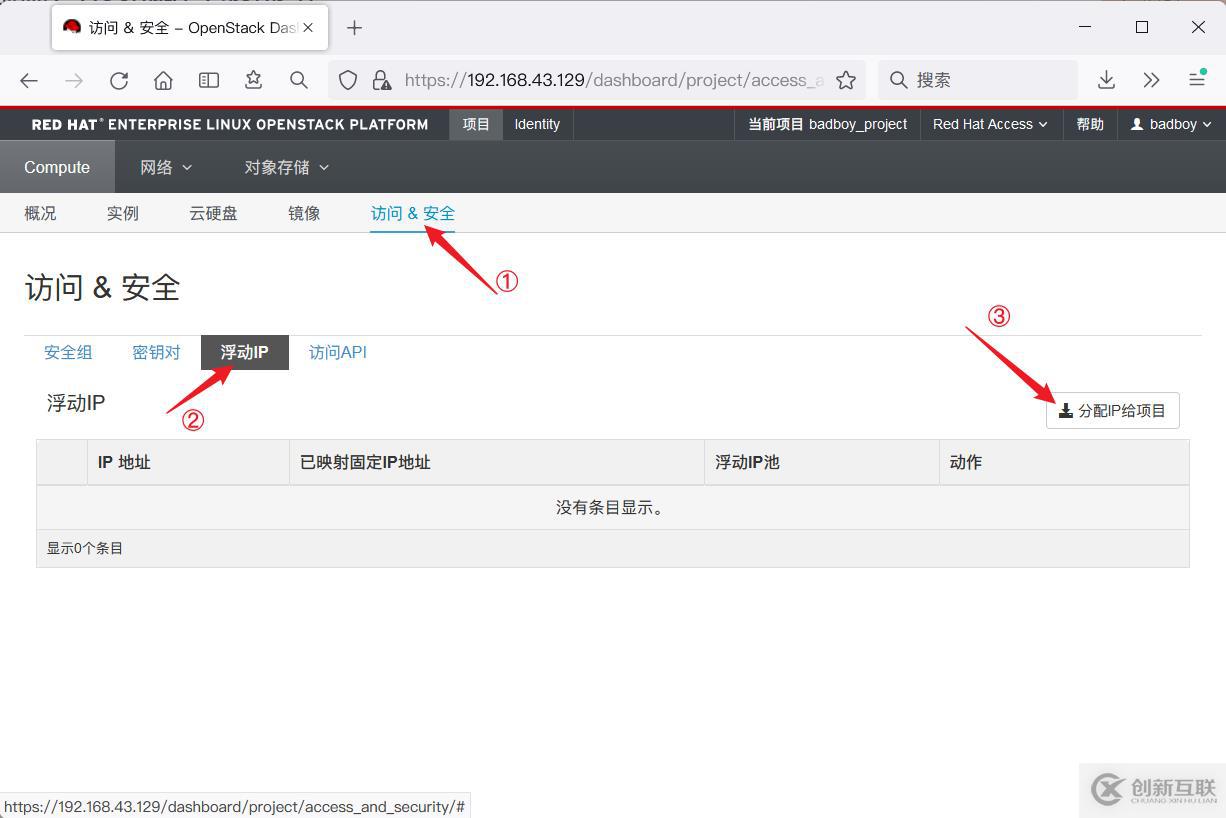This screenshot has height=818, width=1226.
Task: Open the downloads arrow icon
Action: [1106, 80]
